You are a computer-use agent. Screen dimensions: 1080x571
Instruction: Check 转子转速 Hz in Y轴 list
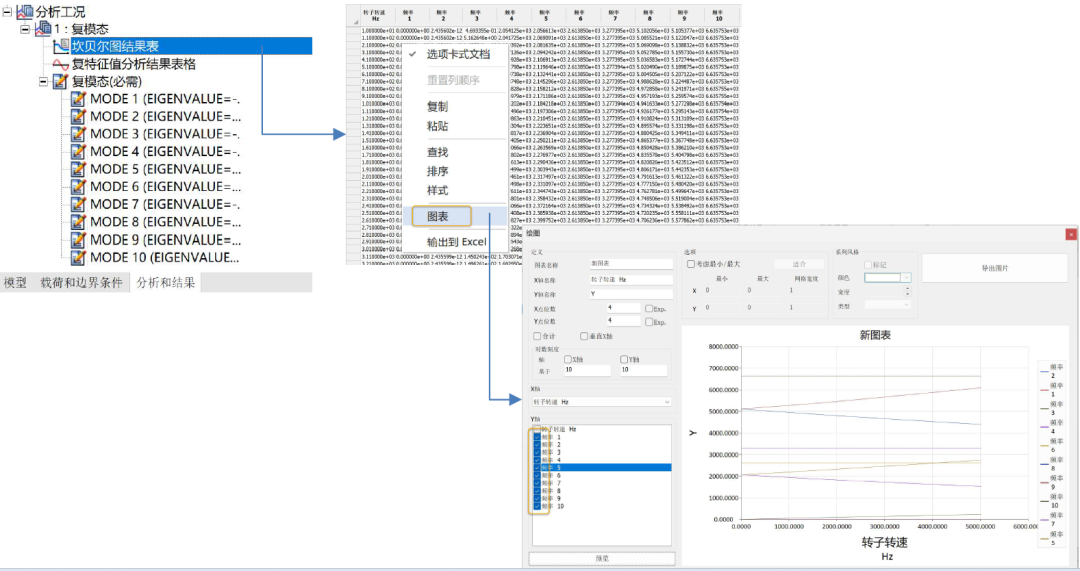tap(537, 429)
